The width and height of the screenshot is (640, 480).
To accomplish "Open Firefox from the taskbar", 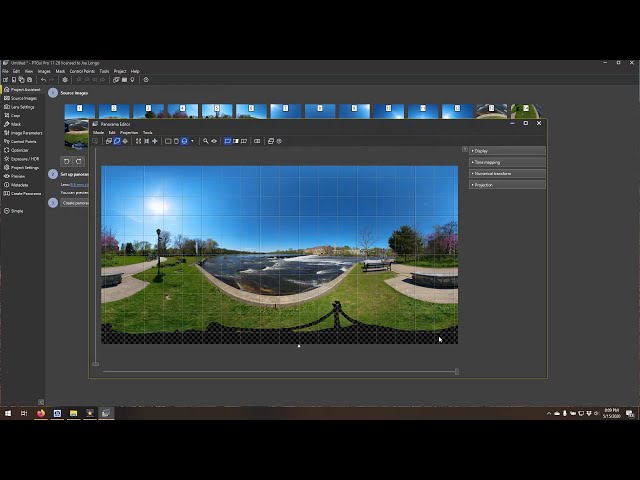I will [41, 413].
